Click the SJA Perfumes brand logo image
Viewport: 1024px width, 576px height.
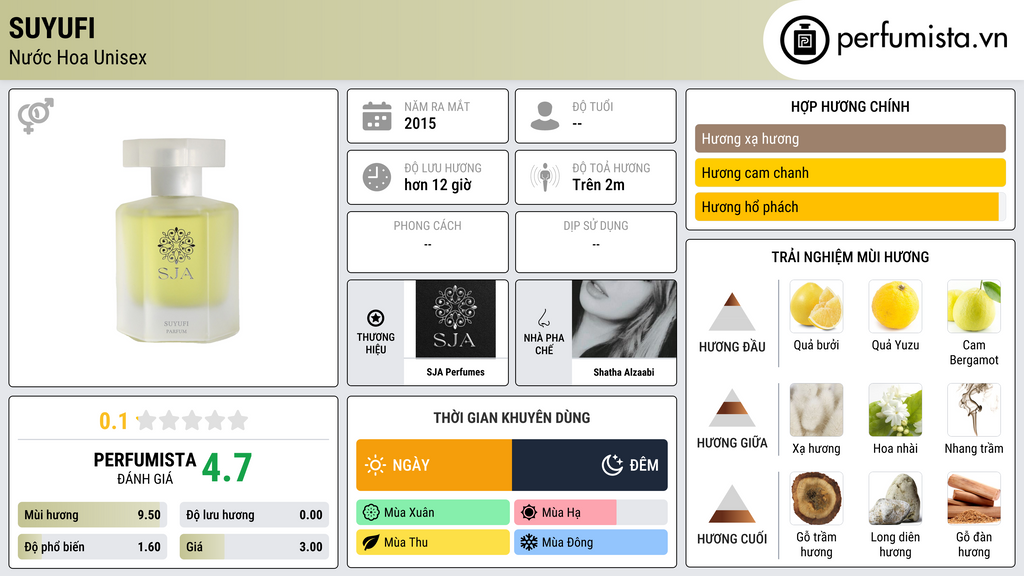point(455,319)
